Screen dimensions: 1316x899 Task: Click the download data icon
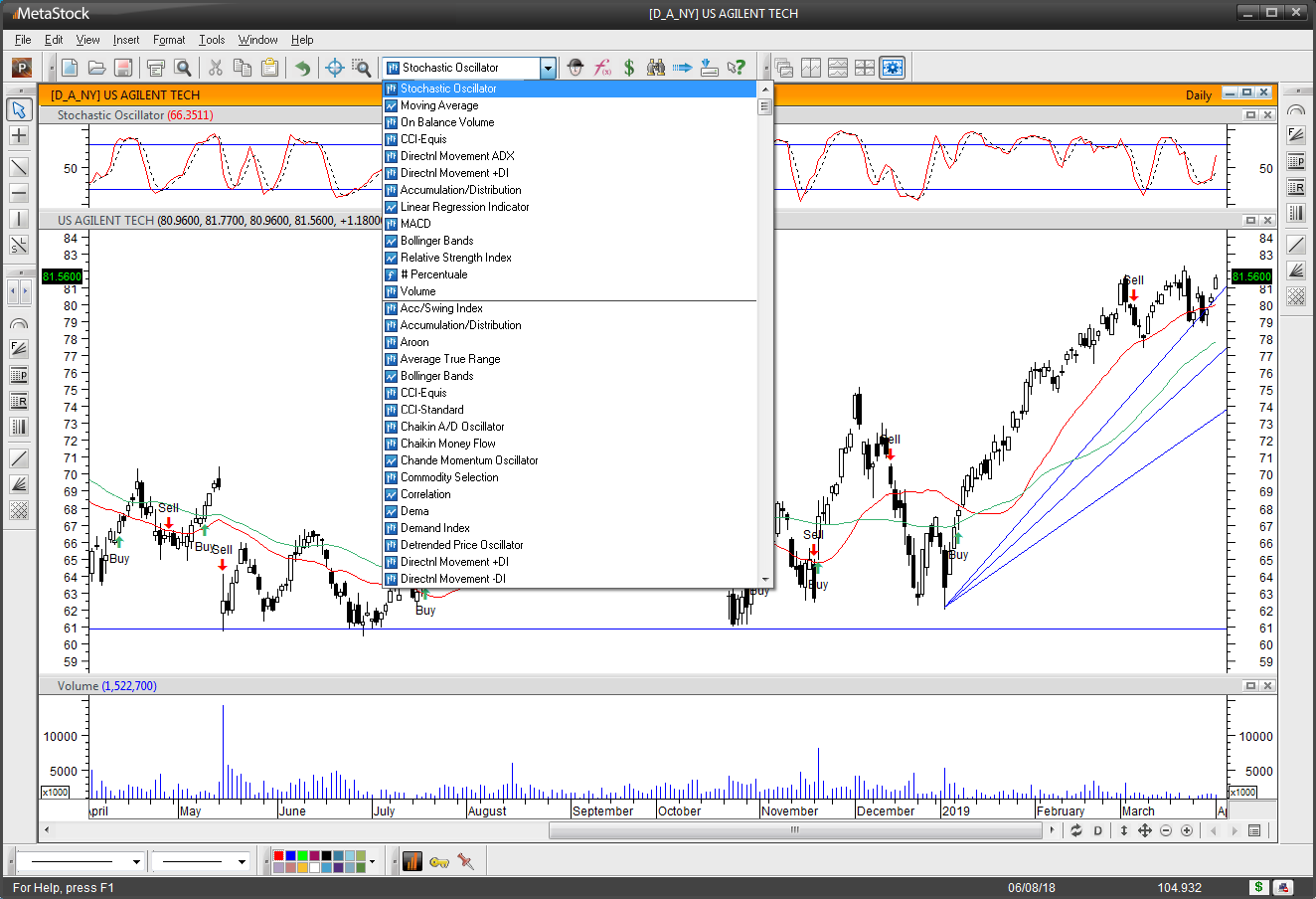(709, 68)
